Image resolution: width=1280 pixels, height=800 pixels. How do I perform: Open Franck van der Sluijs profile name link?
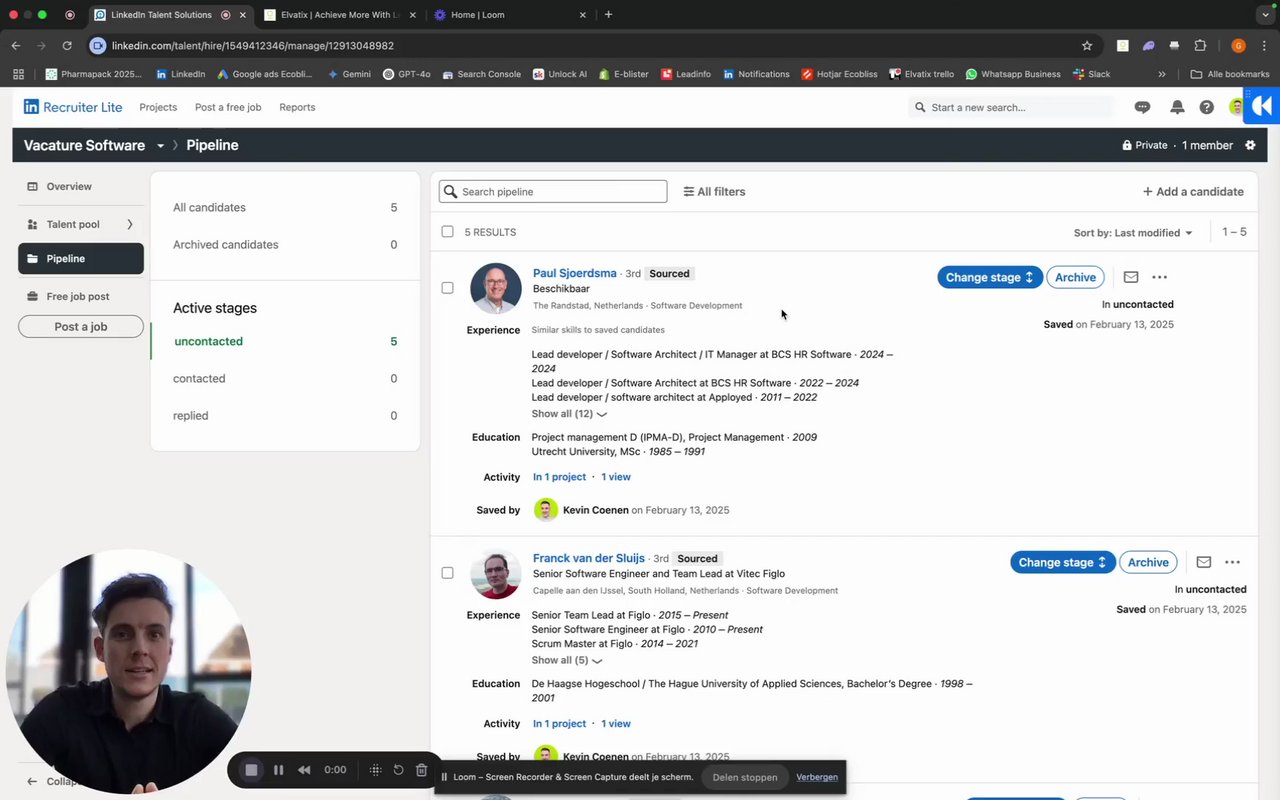pos(589,558)
